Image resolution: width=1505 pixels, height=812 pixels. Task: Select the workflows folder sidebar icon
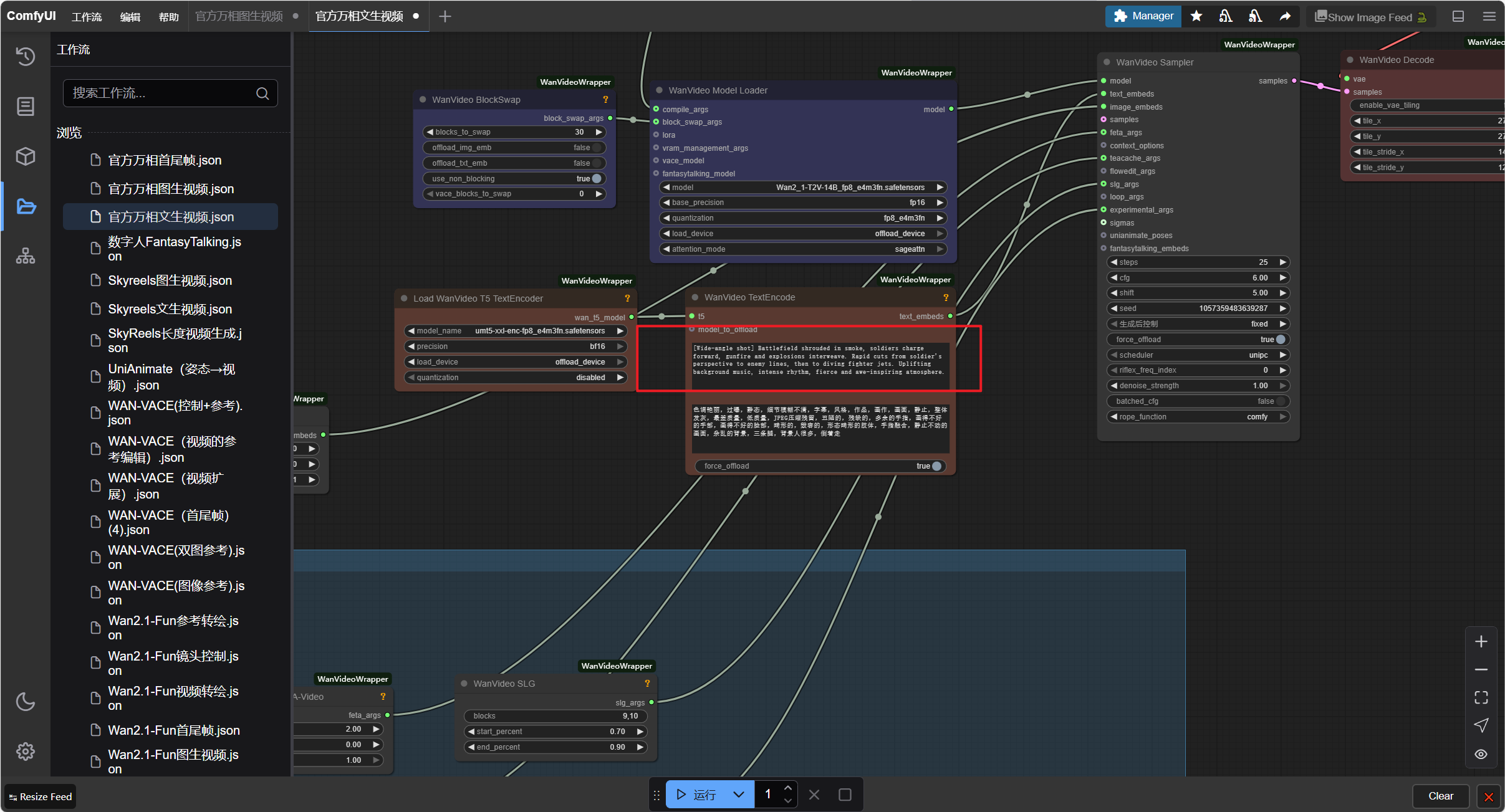[25, 206]
